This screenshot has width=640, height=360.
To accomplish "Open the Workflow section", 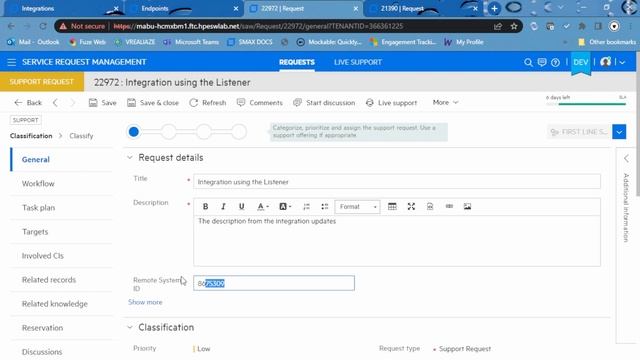I will pos(61,184).
